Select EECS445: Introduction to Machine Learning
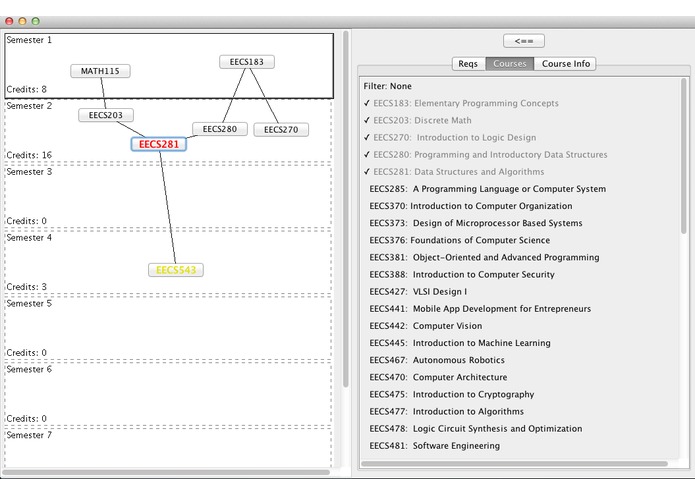Image resolution: width=695 pixels, height=494 pixels. 460,343
